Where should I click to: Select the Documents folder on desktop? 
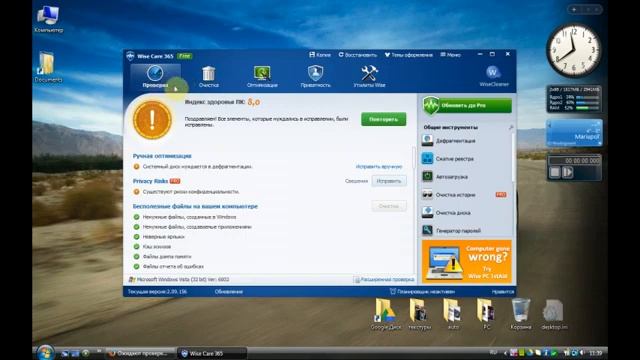pos(48,67)
